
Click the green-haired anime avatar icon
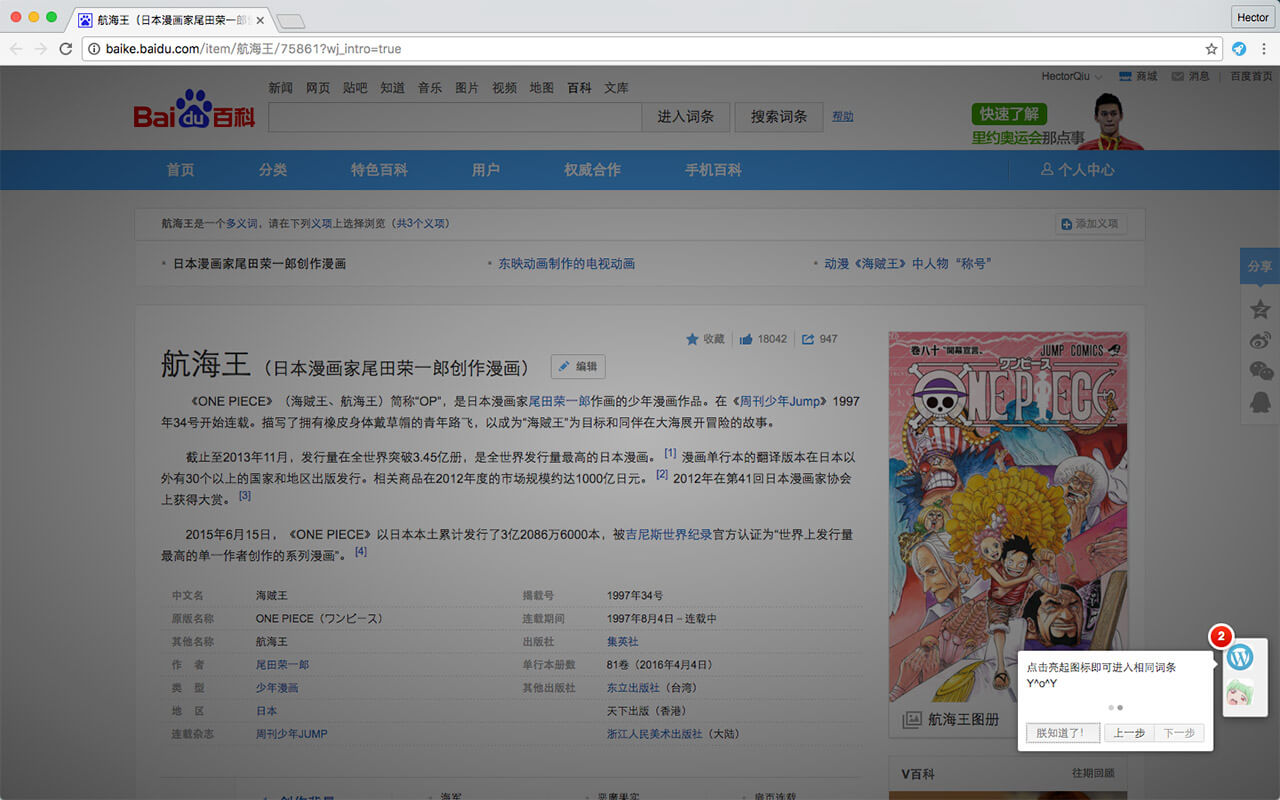(1240, 692)
